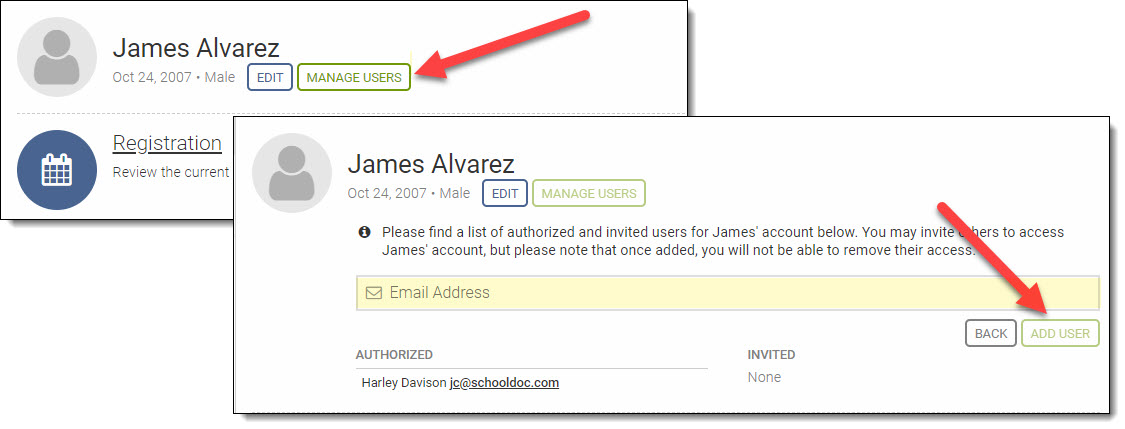Click the AUTHORIZED column heading
The width and height of the screenshot is (1125, 429).
tap(394, 355)
